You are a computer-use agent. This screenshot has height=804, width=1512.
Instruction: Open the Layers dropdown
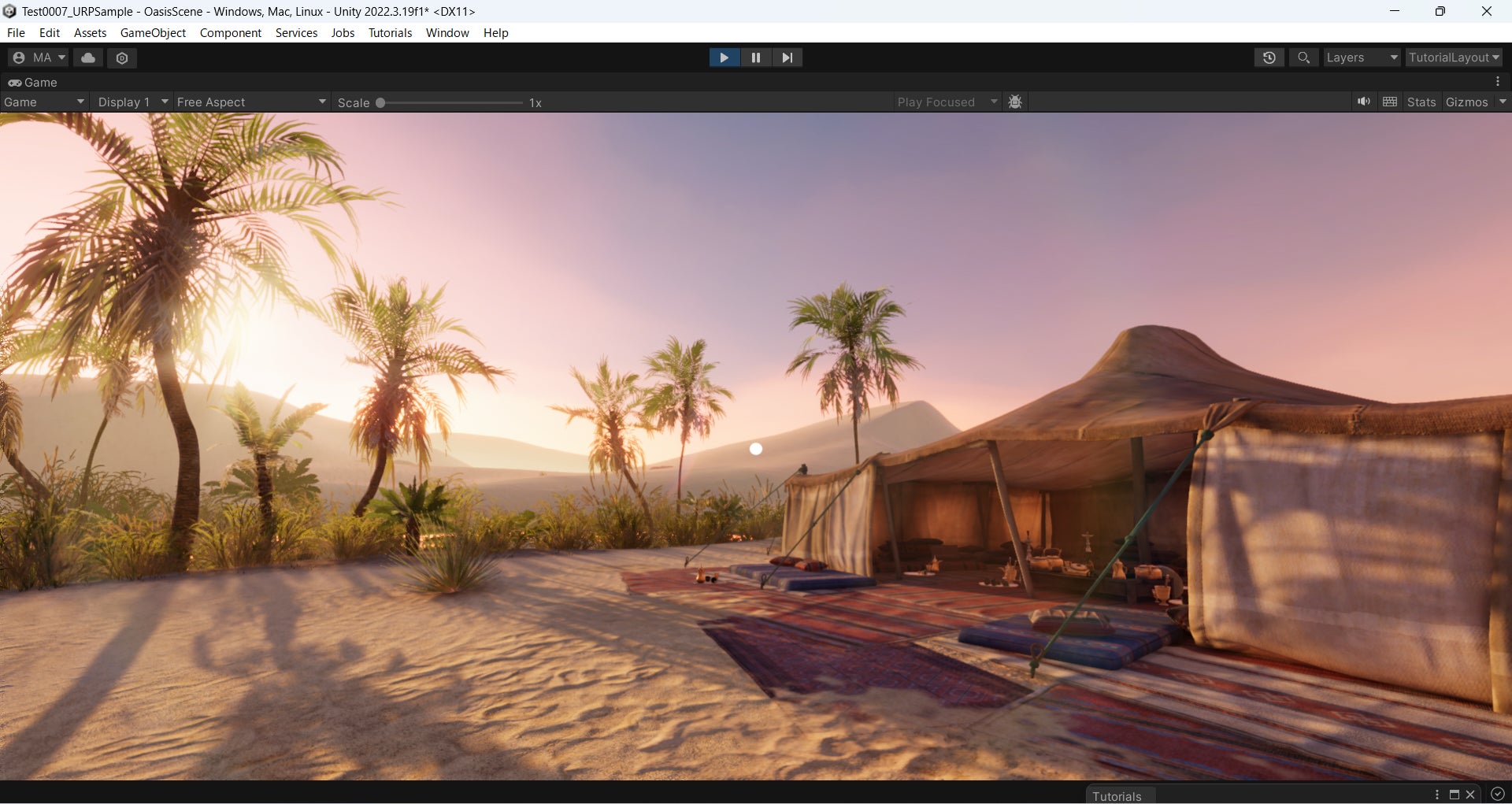[1362, 57]
